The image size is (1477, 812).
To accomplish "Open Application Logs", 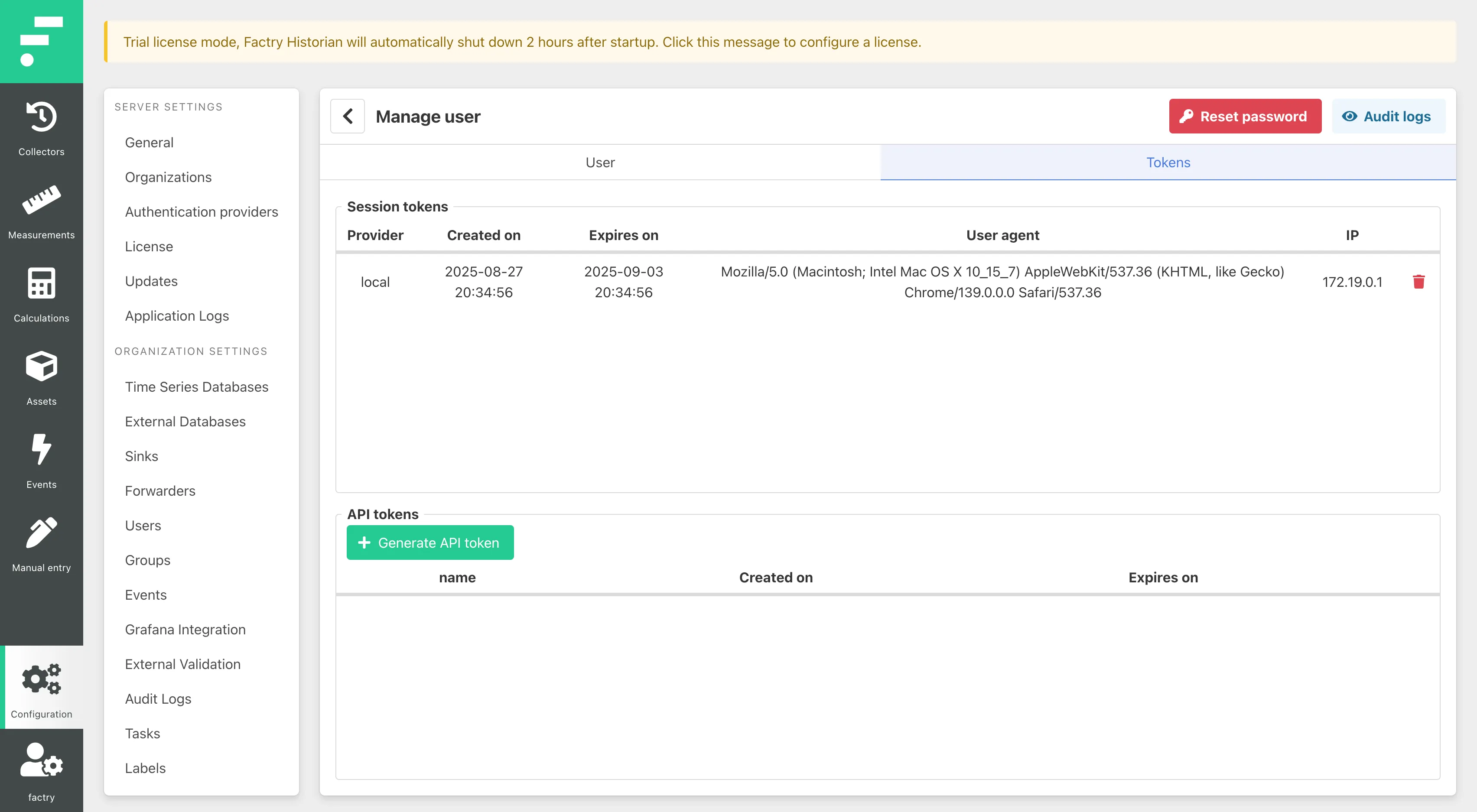I will (176, 316).
